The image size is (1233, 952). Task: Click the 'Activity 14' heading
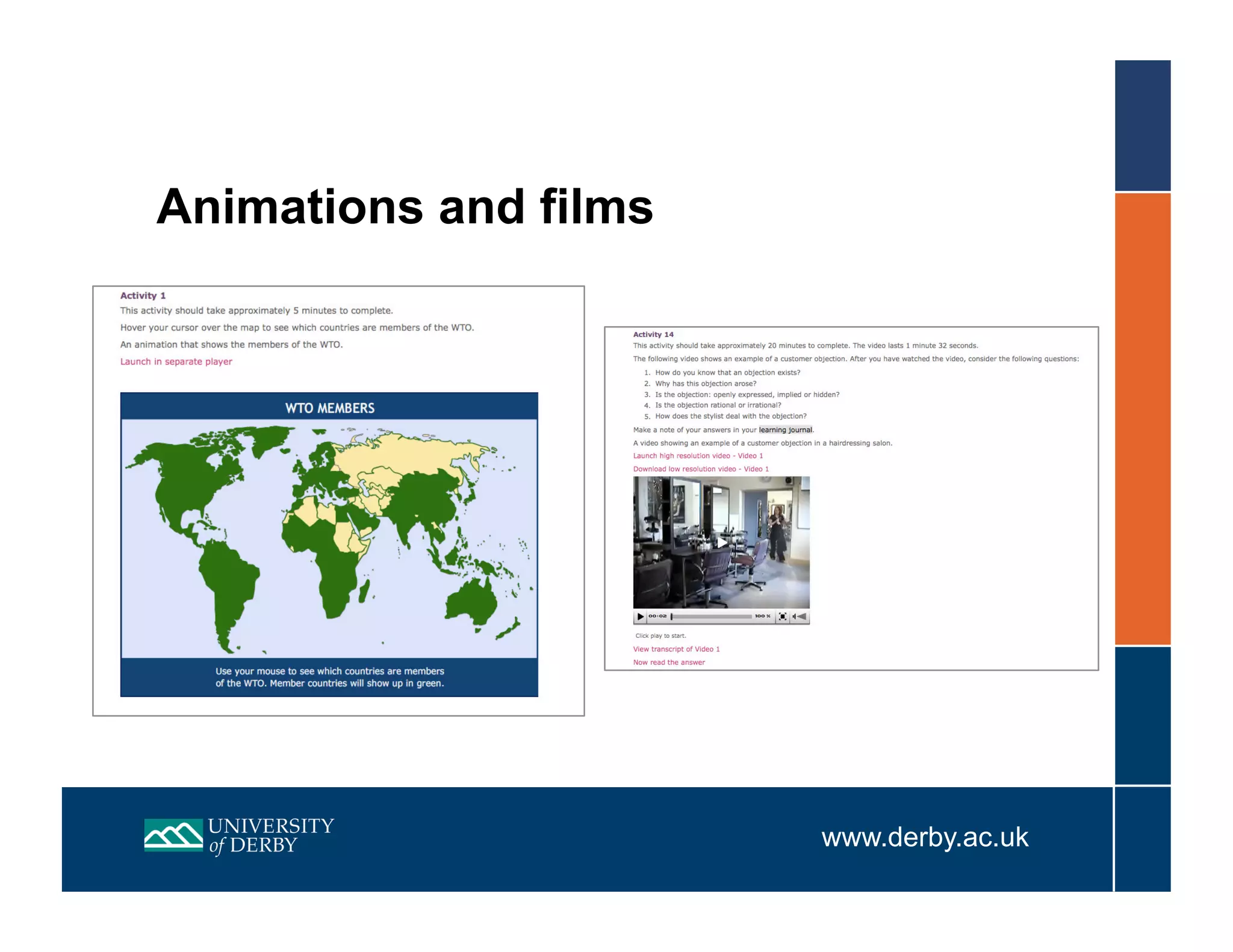coord(653,335)
